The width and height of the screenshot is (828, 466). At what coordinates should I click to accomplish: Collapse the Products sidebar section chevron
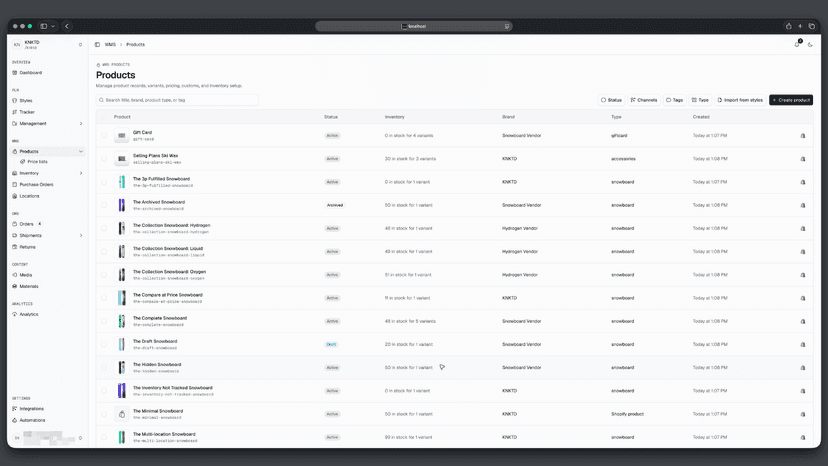(x=81, y=152)
